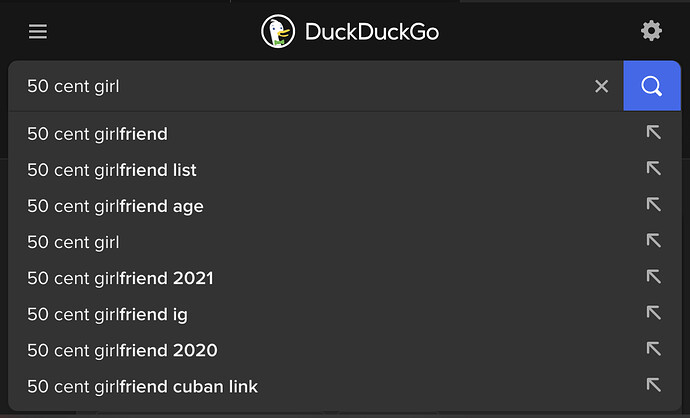Choose suggestion '50 cent girlfriend age'
Image resolution: width=690 pixels, height=418 pixels.
[345, 206]
